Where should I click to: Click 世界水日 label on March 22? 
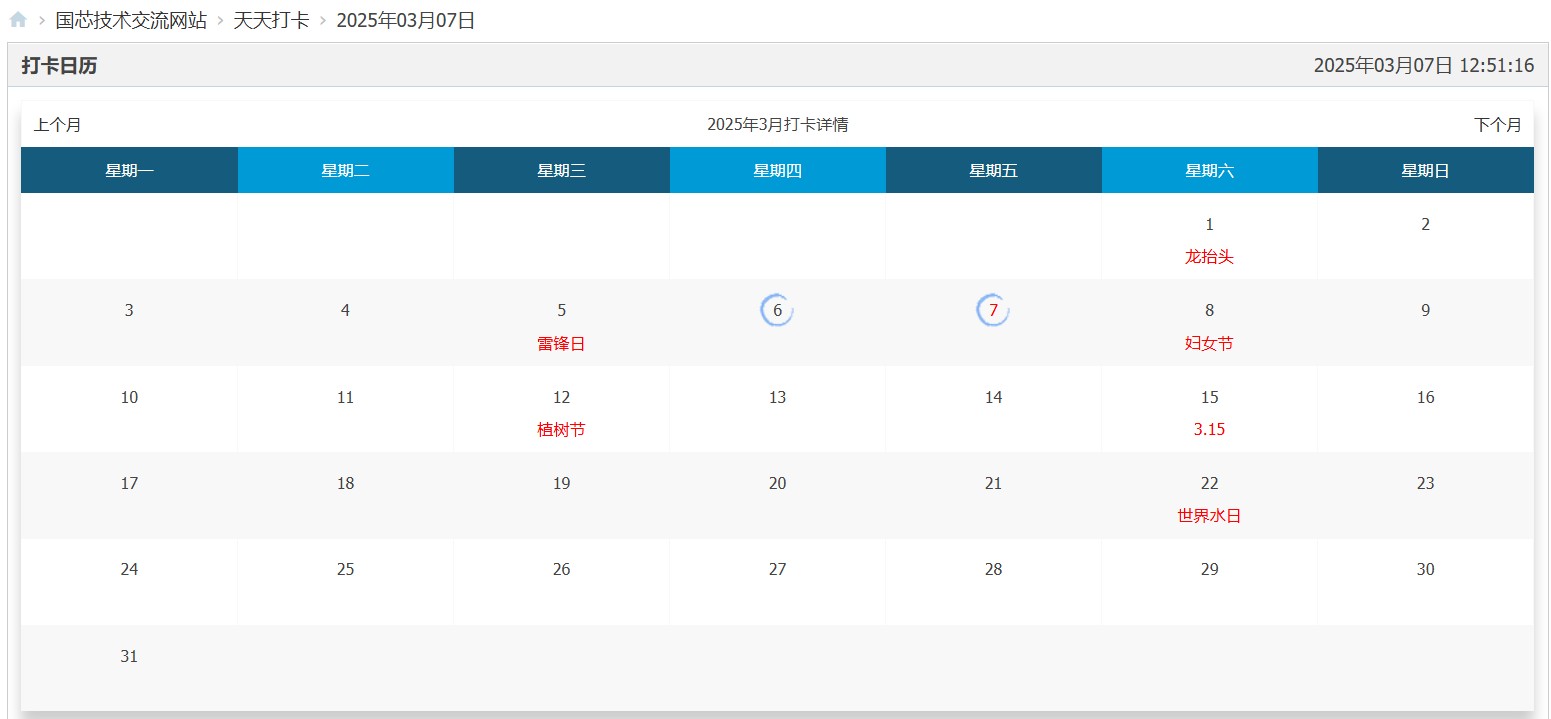(1209, 516)
